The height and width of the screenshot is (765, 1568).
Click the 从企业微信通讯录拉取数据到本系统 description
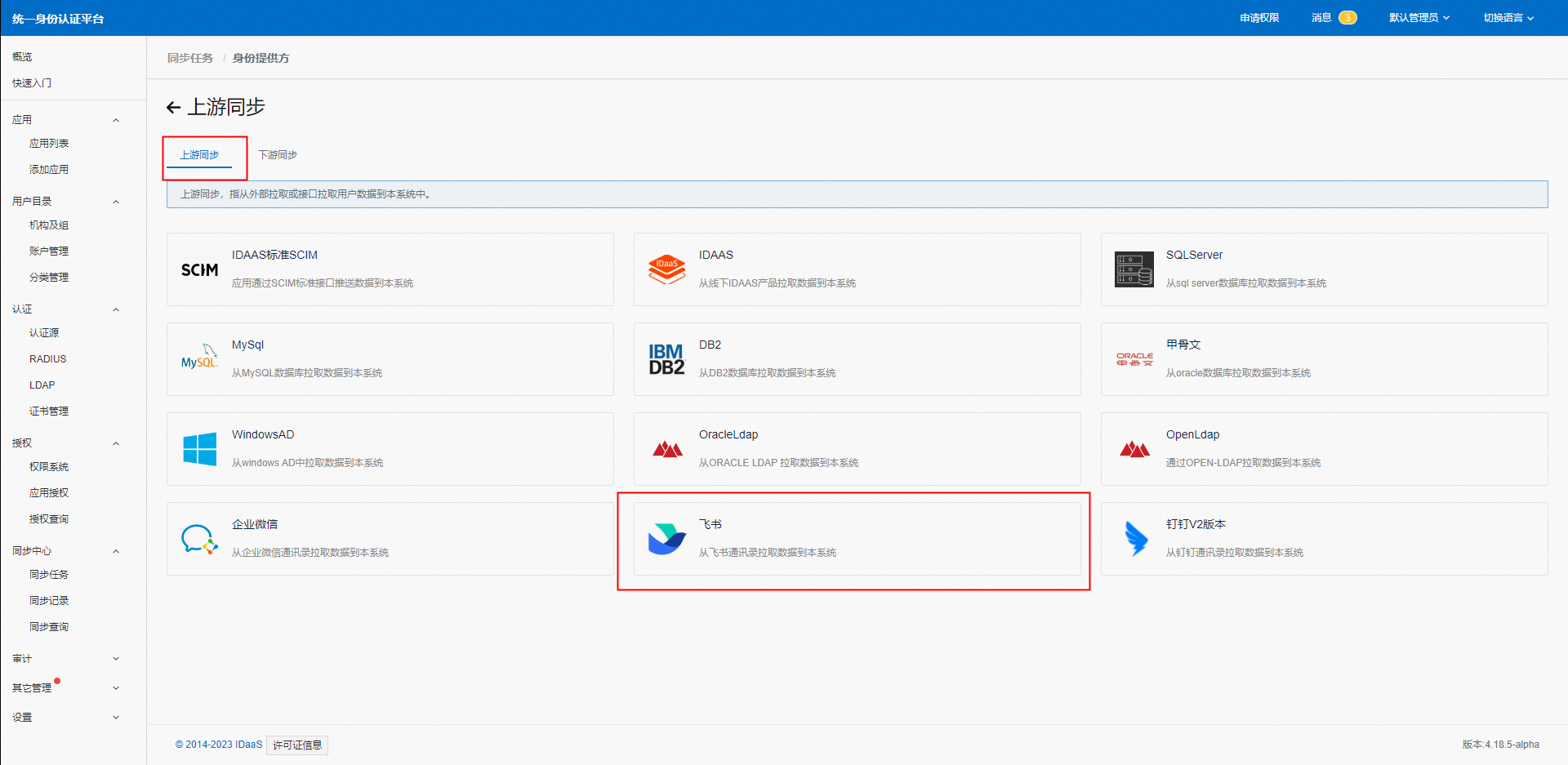coord(310,553)
